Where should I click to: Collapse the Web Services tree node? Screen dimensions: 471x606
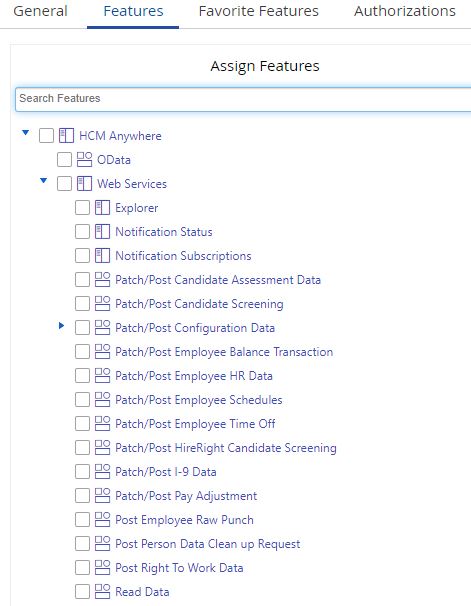click(44, 180)
